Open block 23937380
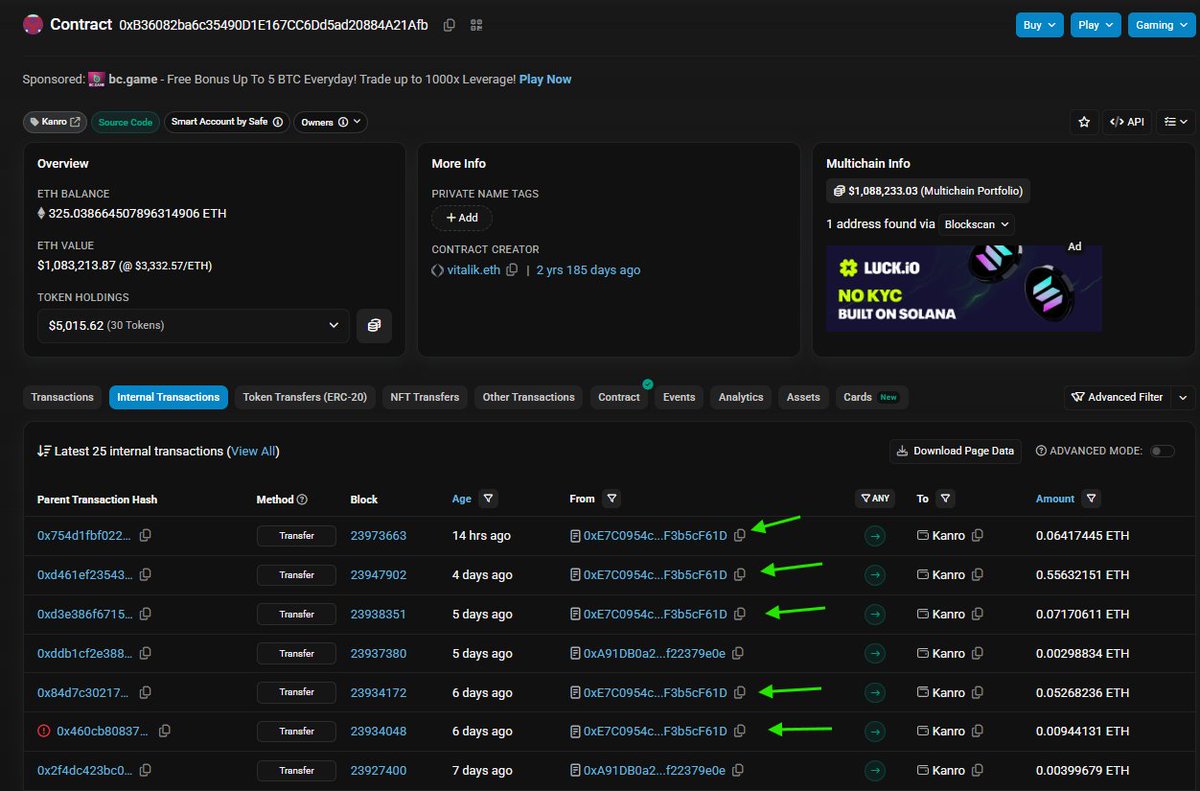1200x791 pixels. (x=378, y=653)
